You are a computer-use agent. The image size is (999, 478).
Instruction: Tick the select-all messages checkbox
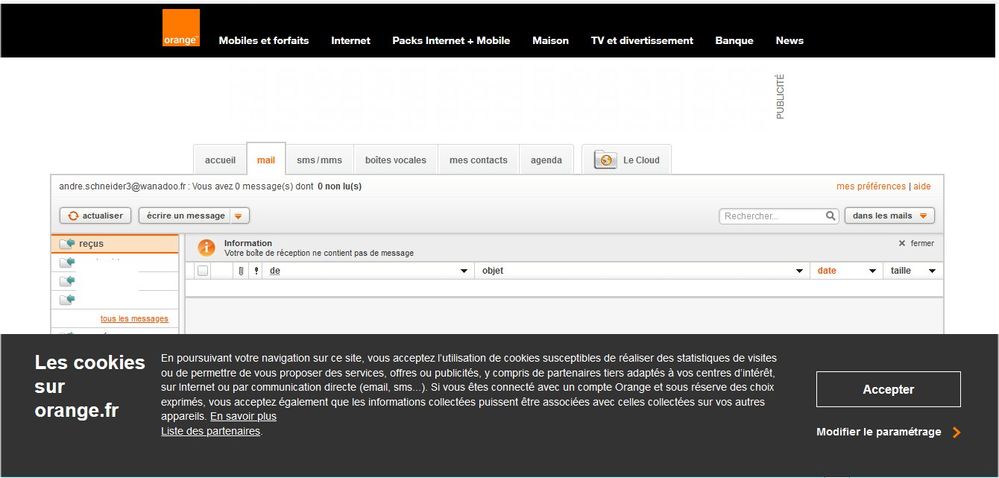[x=203, y=271]
